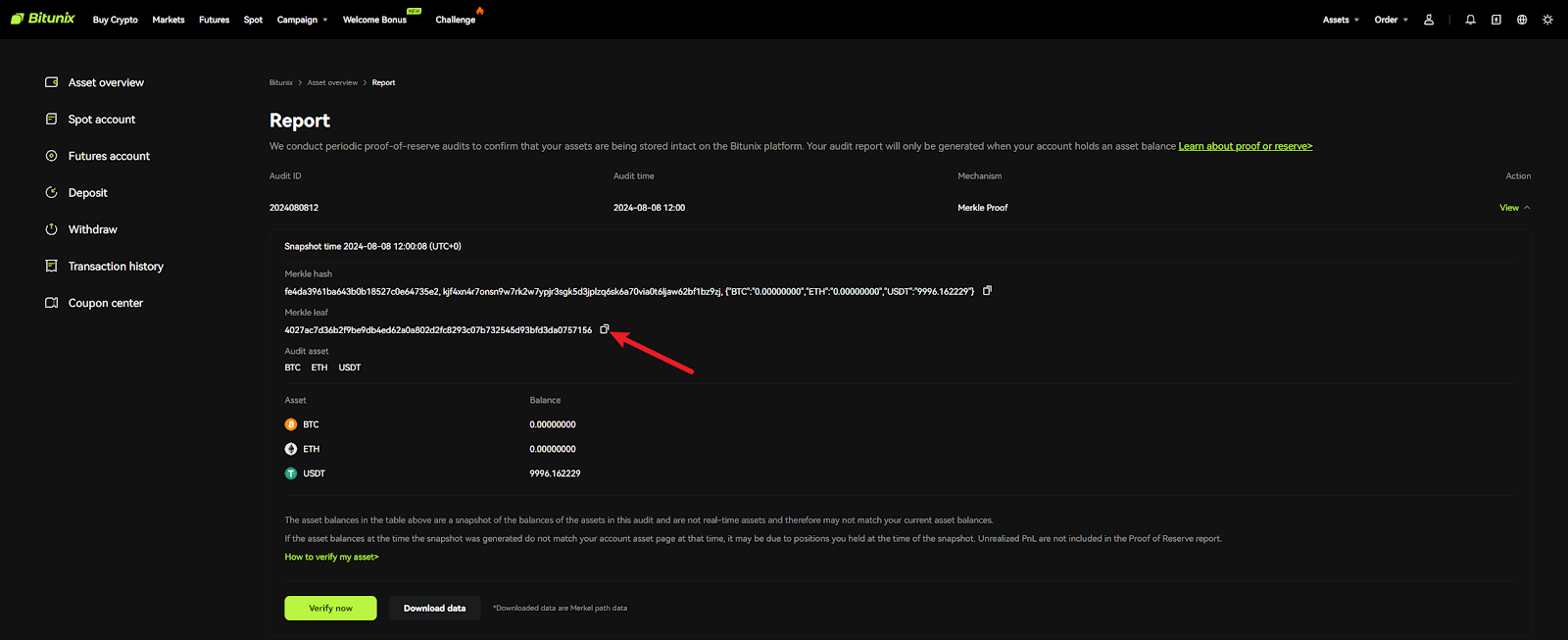The width and height of the screenshot is (1568, 640).
Task: Click the BTC coin icon in asset table
Action: click(x=291, y=424)
